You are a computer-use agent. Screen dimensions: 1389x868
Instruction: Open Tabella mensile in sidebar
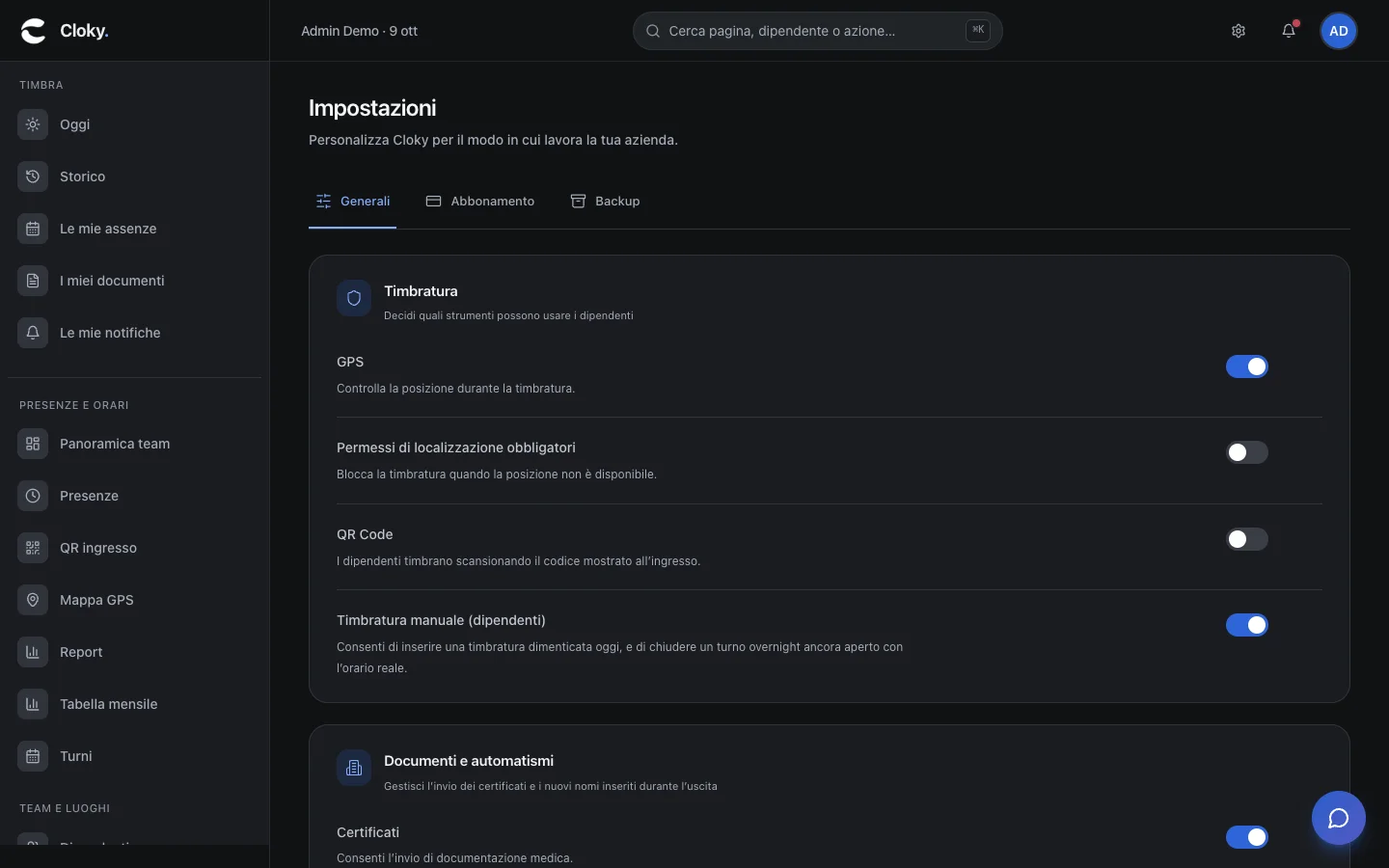pyautogui.click(x=135, y=704)
